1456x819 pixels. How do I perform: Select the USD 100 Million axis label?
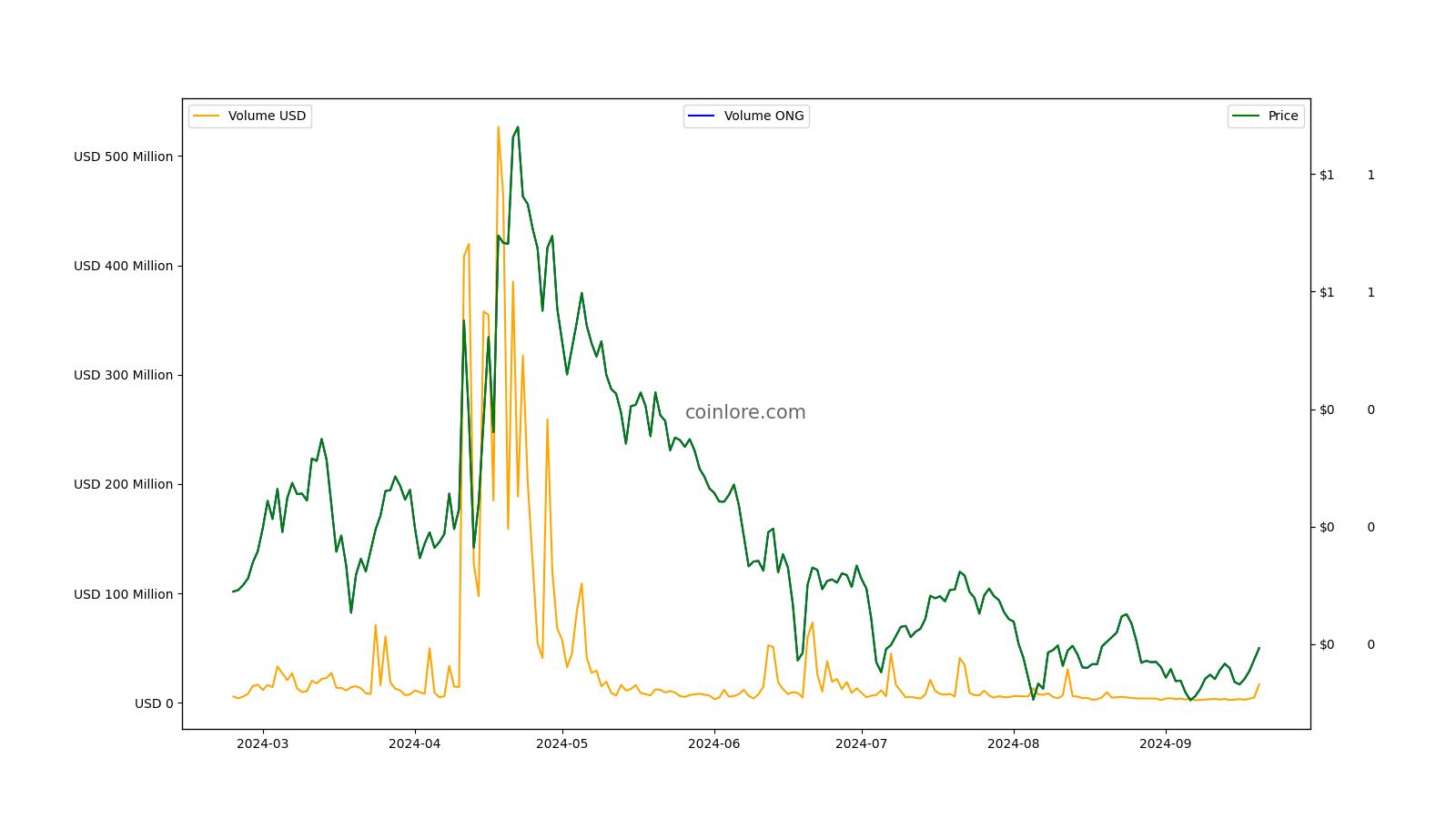[123, 594]
